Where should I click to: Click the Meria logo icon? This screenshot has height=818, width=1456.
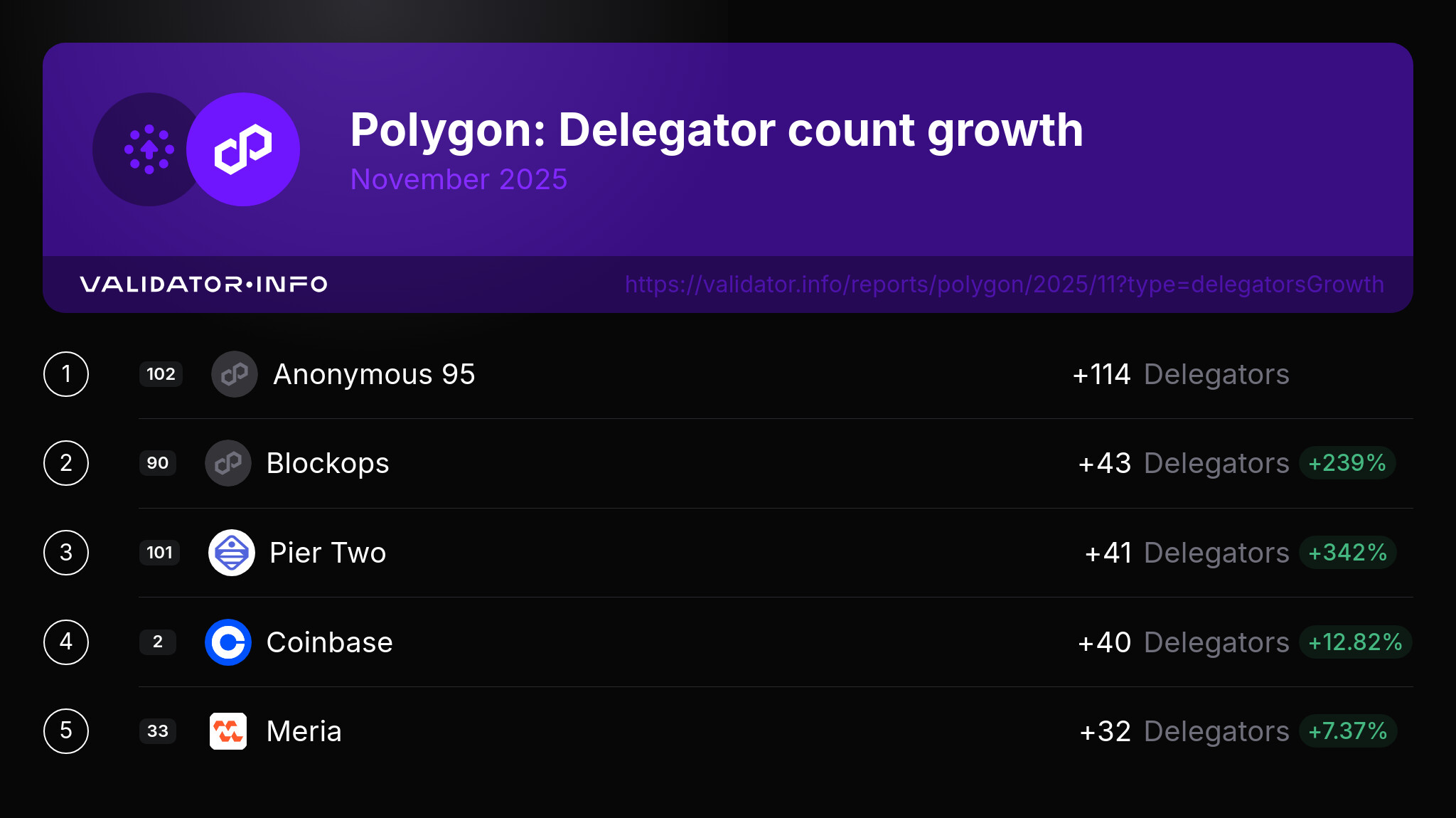pyautogui.click(x=228, y=731)
